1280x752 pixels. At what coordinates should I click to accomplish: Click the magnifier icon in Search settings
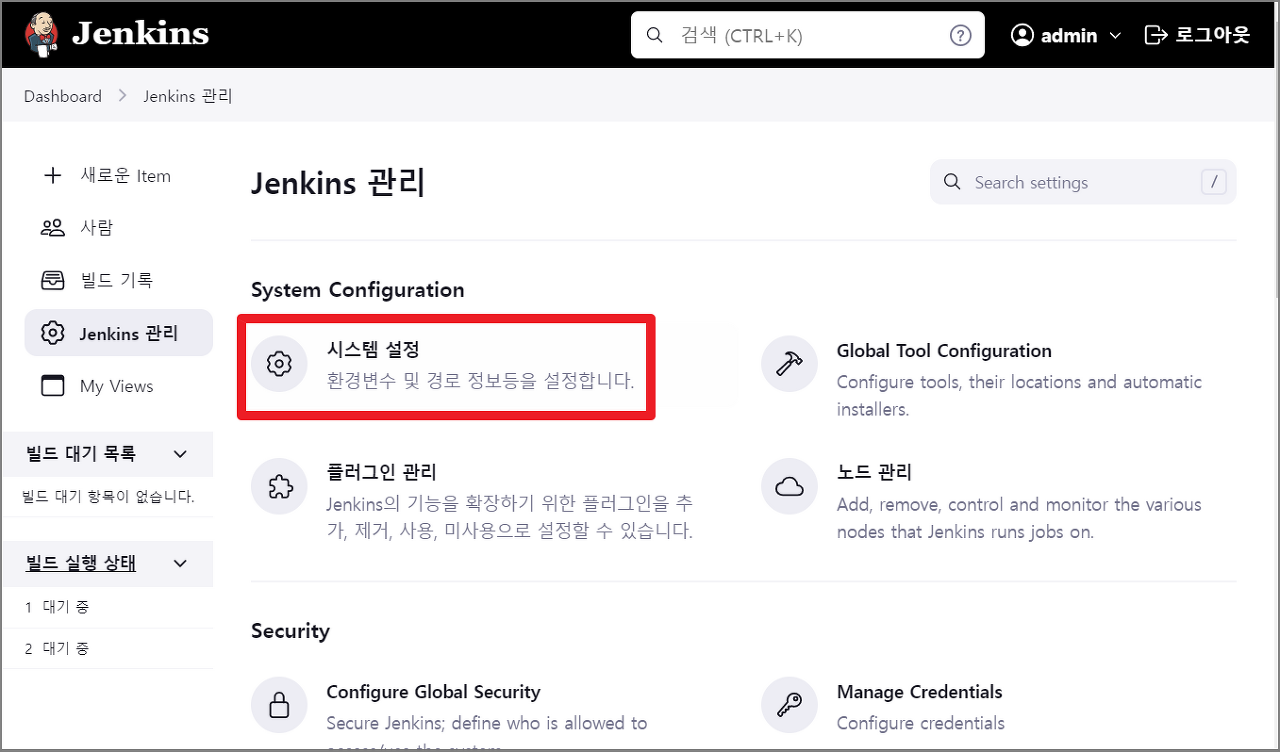pyautogui.click(x=953, y=183)
